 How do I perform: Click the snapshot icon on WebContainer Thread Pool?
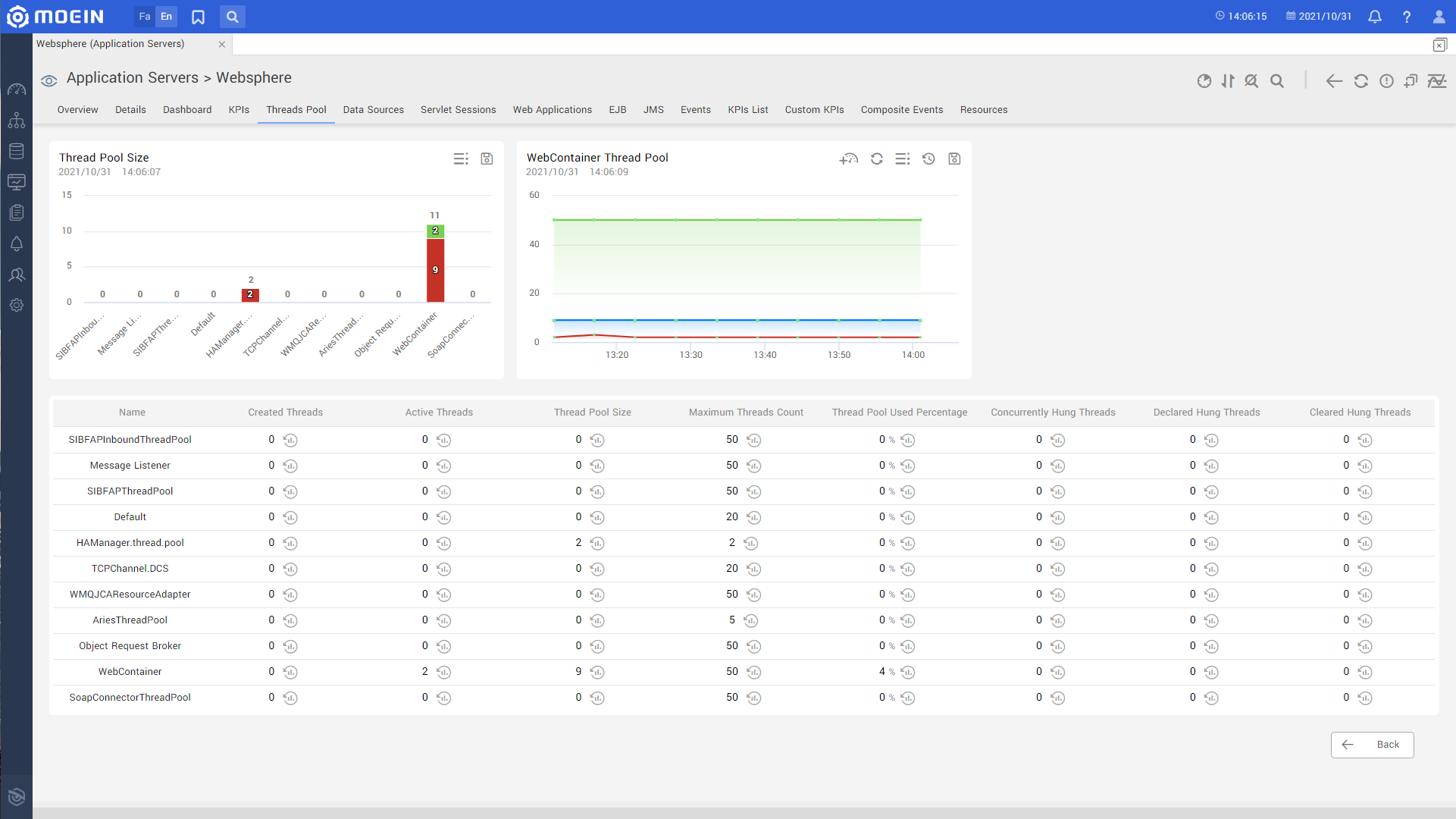pyautogui.click(x=955, y=159)
